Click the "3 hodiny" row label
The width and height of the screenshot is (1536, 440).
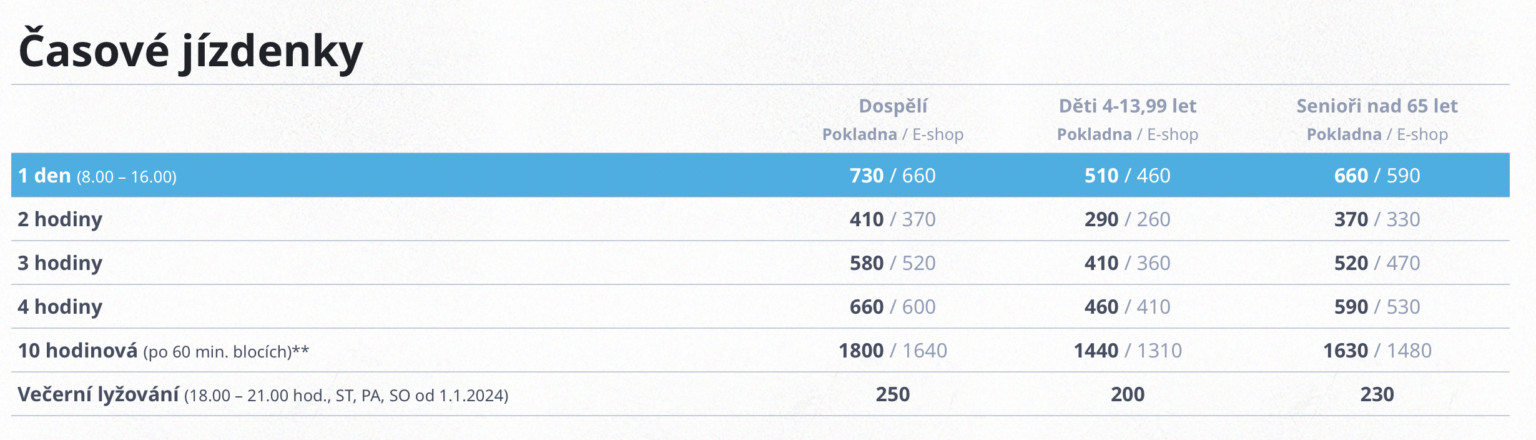pos(60,264)
